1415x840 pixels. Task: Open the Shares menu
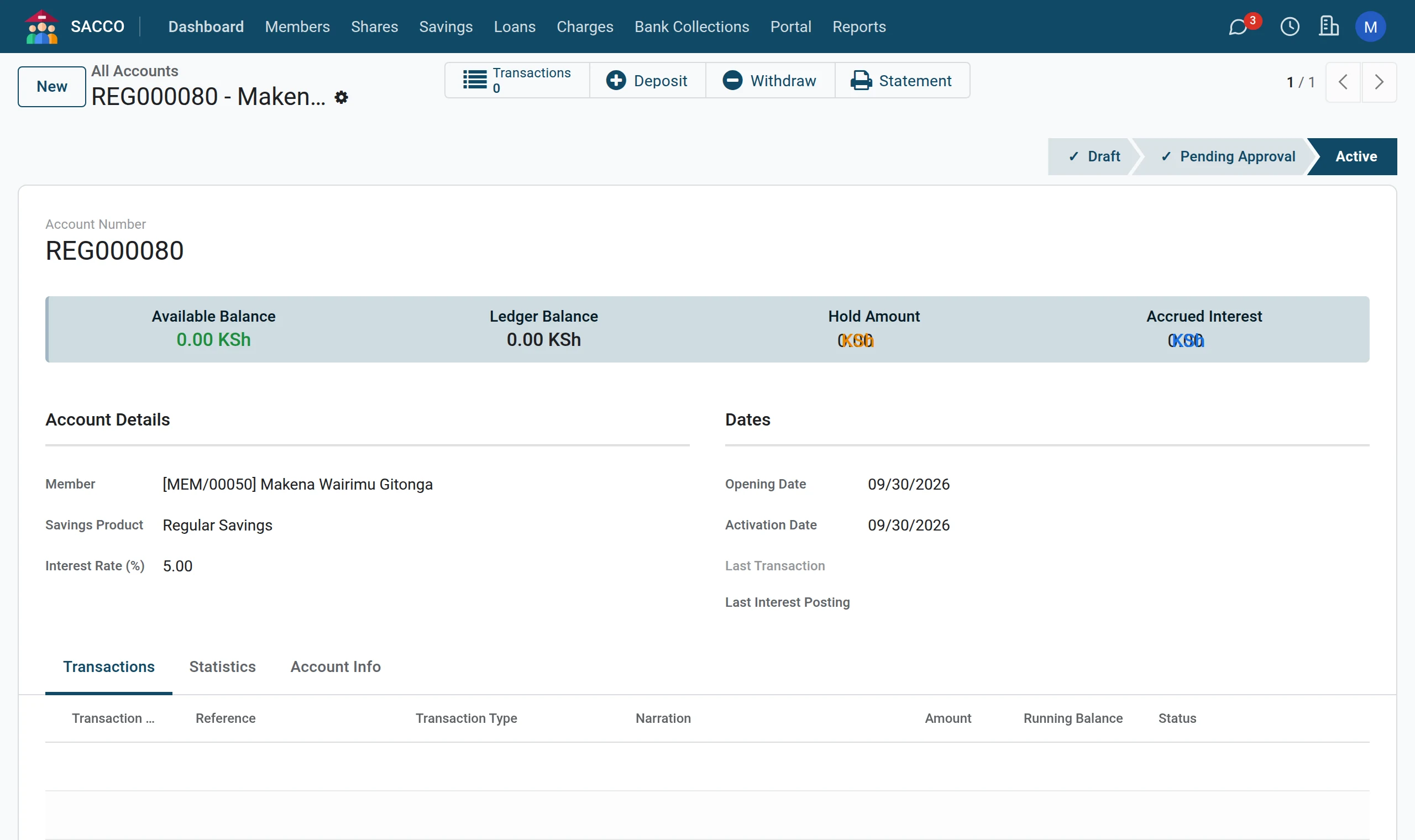pyautogui.click(x=374, y=27)
